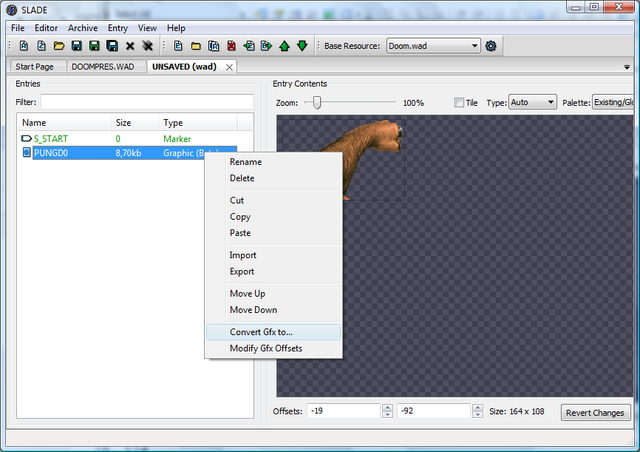
Task: Move entry up with green up arrow
Action: click(284, 46)
